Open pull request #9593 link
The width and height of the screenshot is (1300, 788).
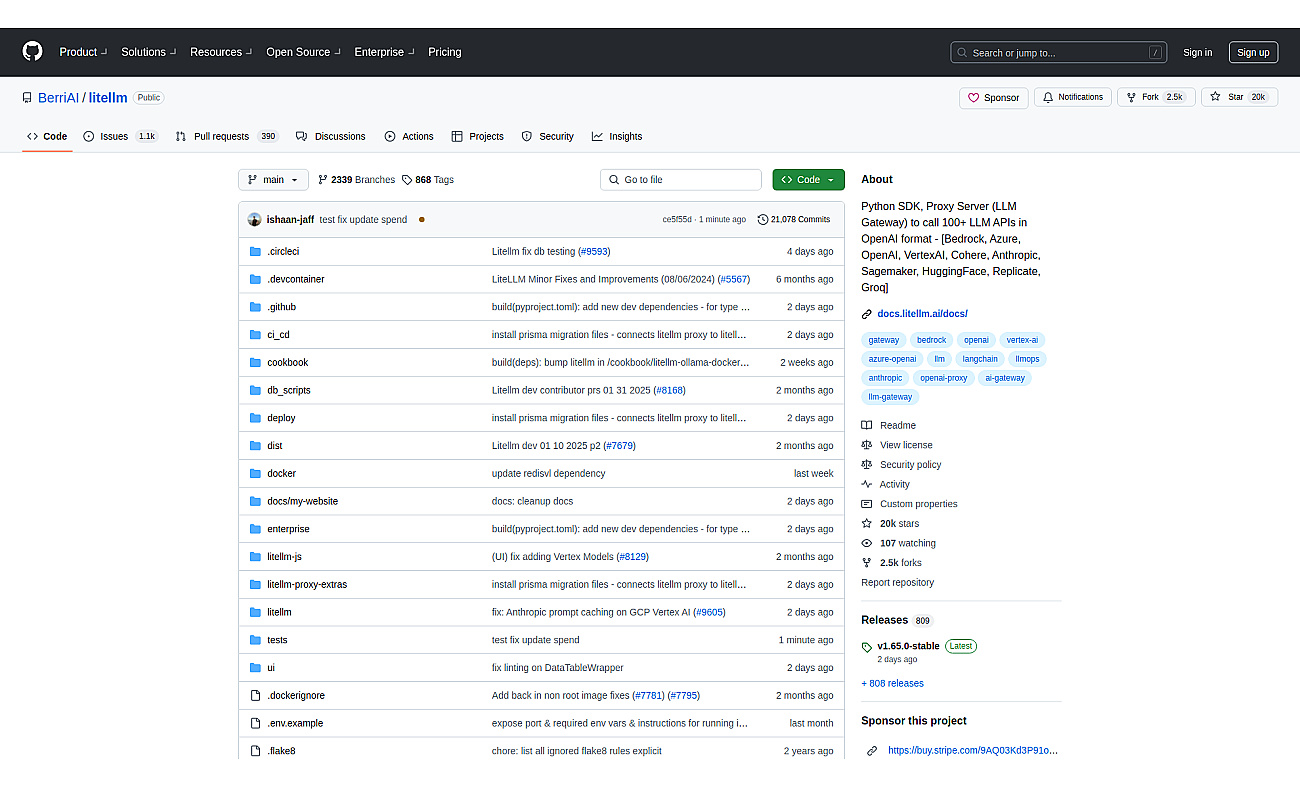(594, 251)
